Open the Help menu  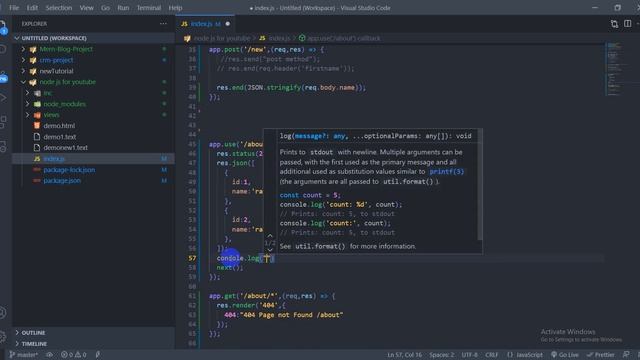pyautogui.click(x=176, y=8)
